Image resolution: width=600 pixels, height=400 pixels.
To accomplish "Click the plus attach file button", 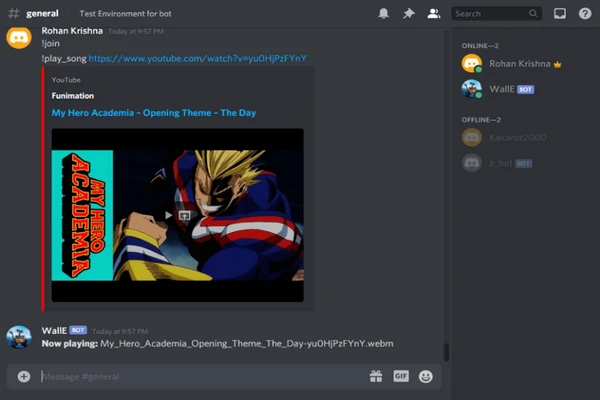I will coord(24,377).
